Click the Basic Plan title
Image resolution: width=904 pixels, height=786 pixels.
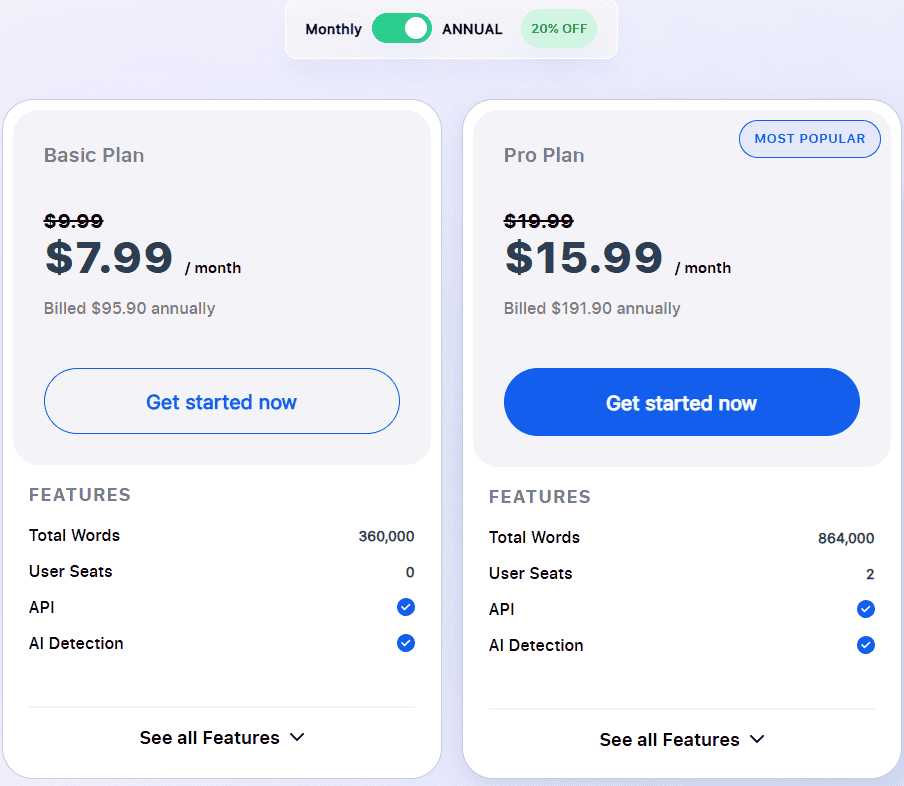point(94,155)
